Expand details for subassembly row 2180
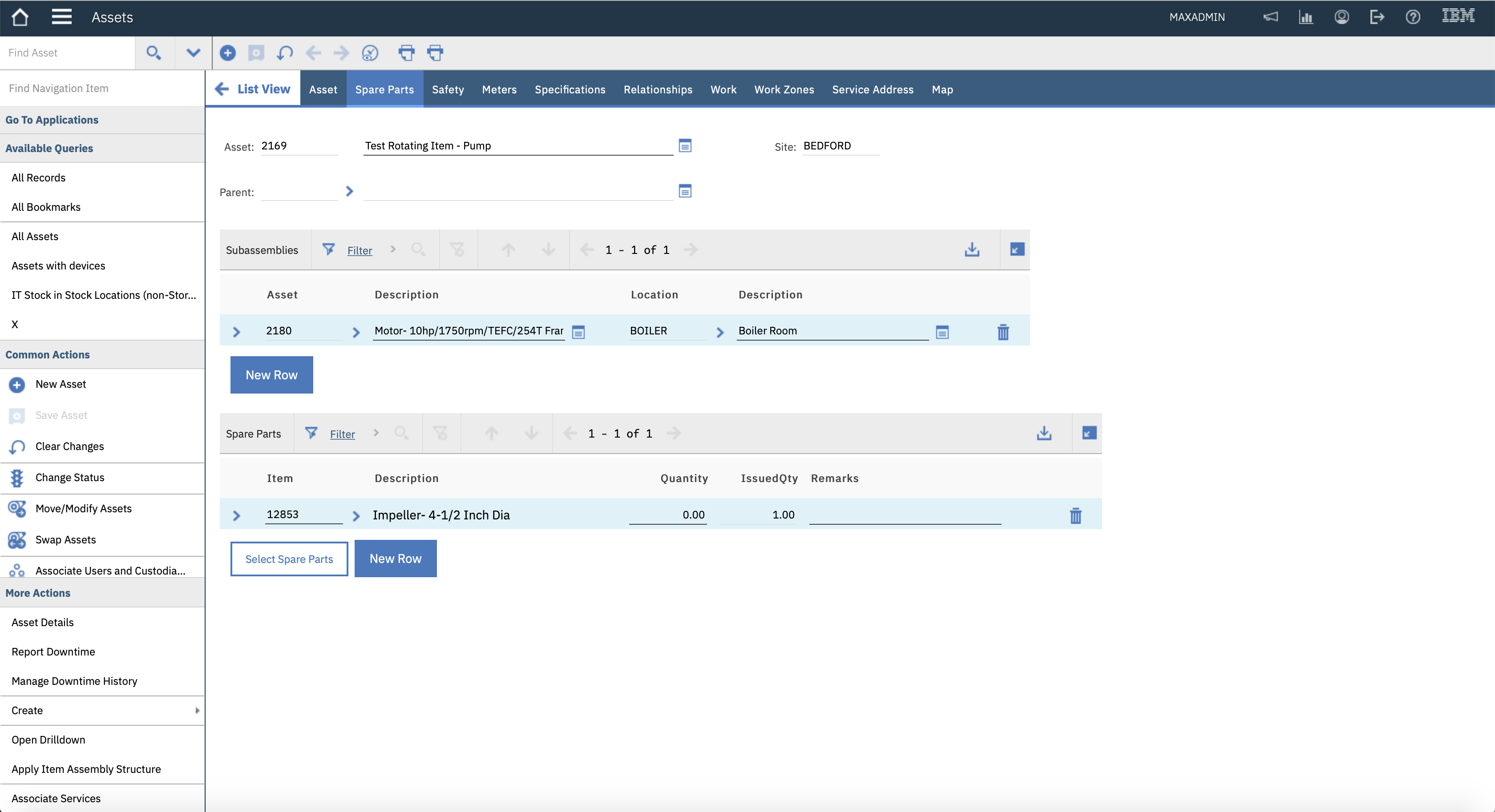The width and height of the screenshot is (1495, 812). 236,332
